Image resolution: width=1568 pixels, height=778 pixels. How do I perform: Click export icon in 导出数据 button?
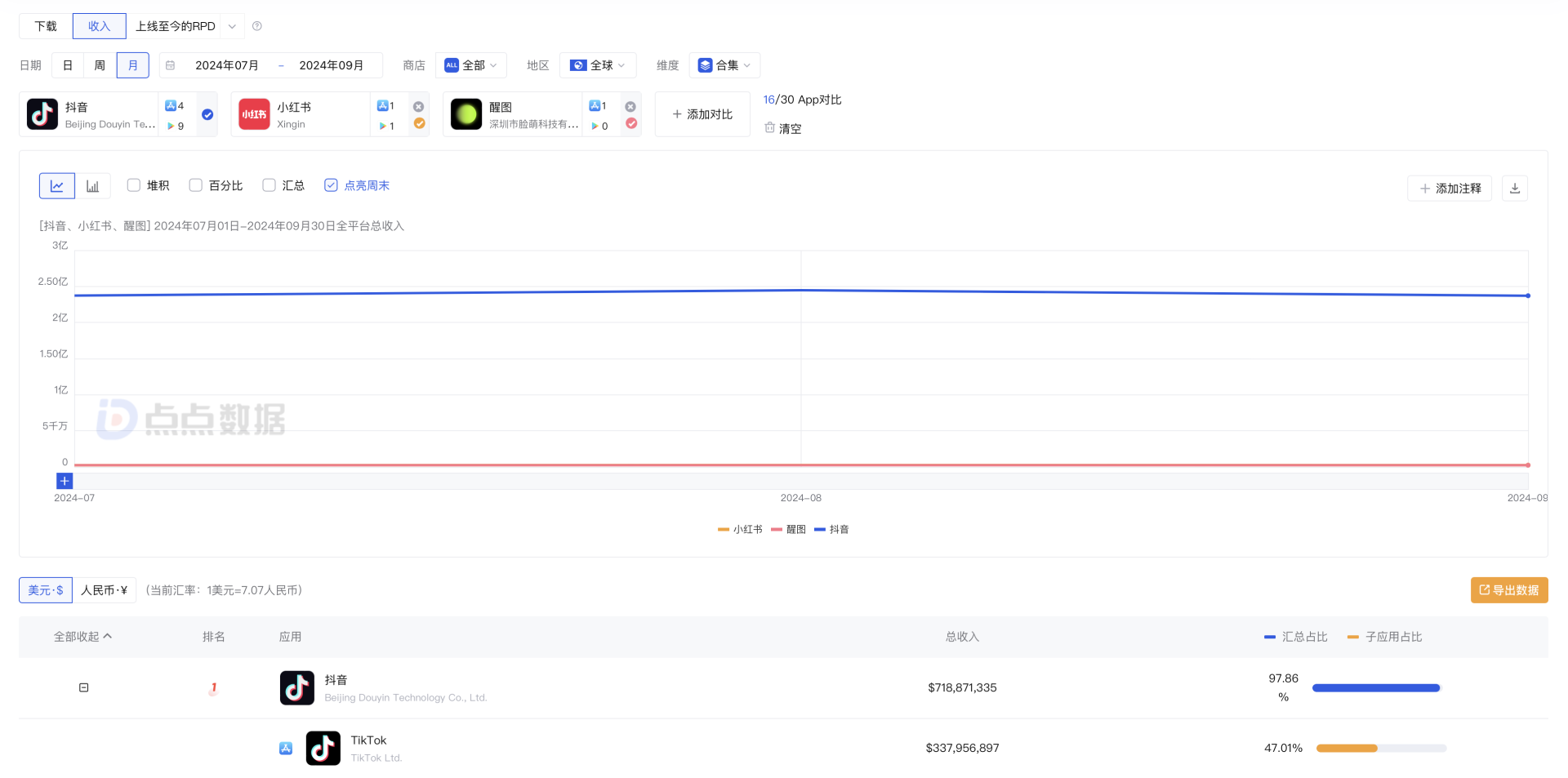[x=1485, y=589]
